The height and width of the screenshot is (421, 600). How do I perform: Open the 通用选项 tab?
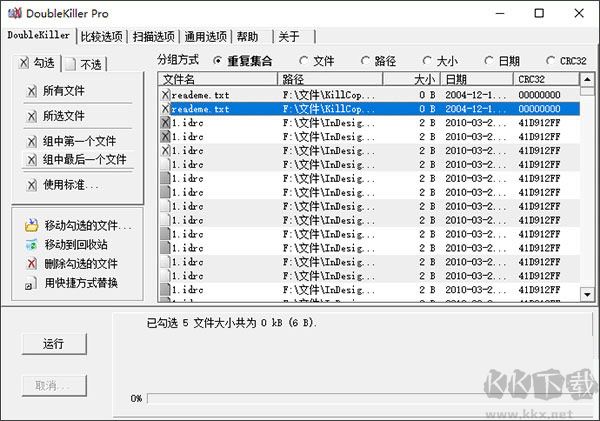tap(205, 37)
